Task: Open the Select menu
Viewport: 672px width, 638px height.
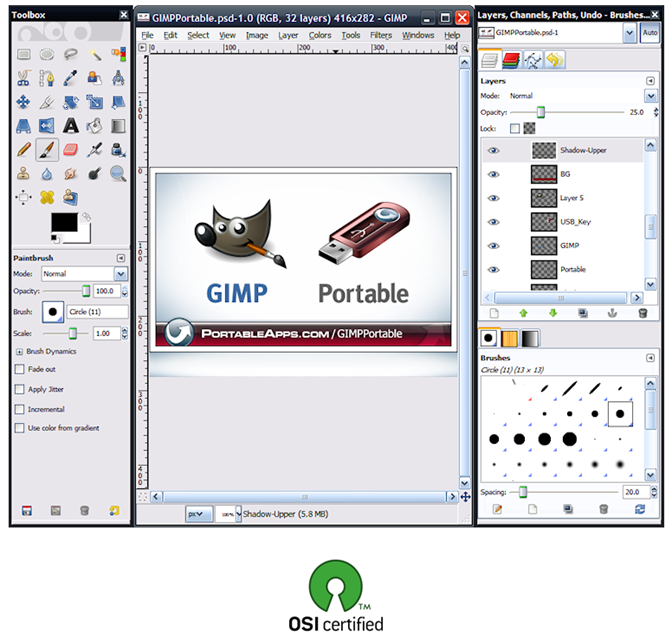Action: click(x=198, y=35)
